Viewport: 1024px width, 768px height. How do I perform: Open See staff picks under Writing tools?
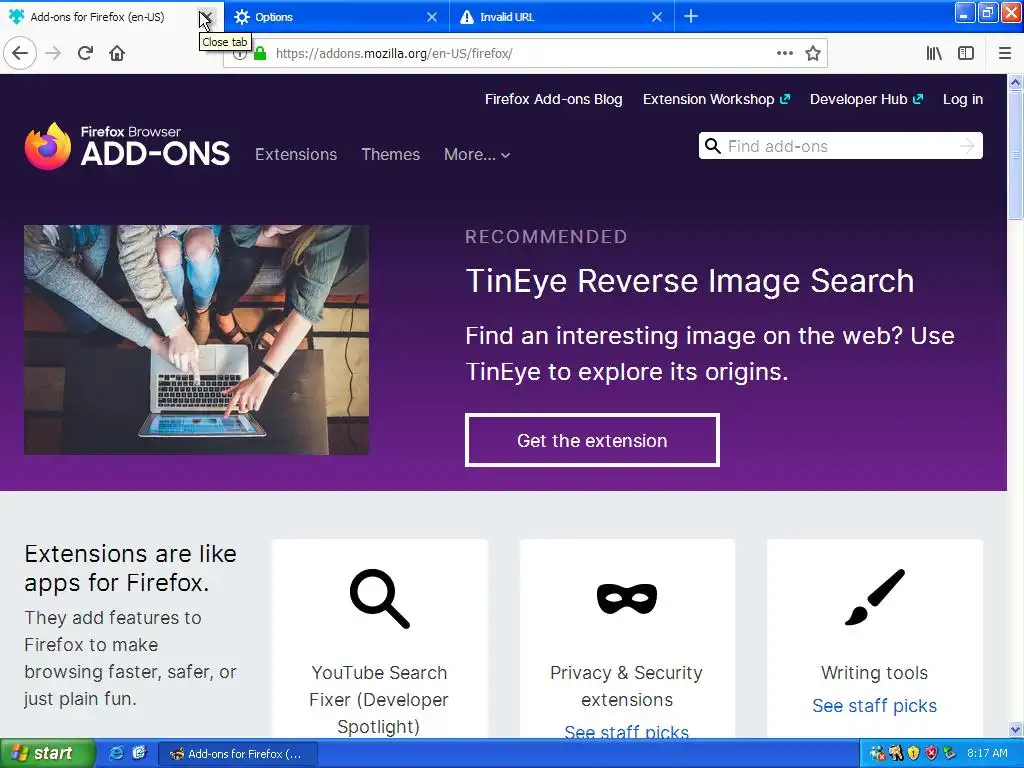874,705
